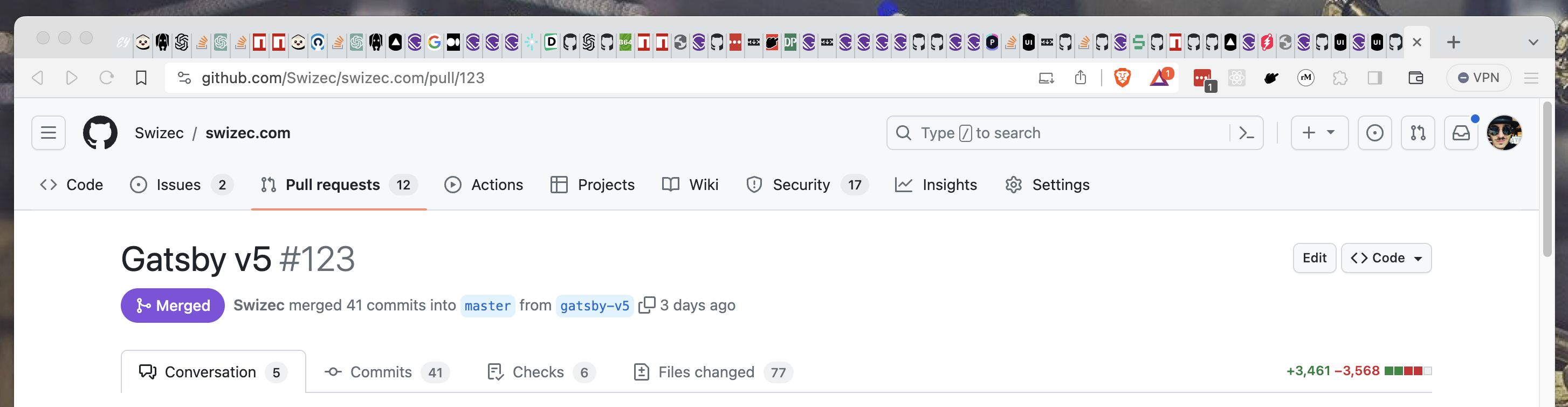Close the active GitHub tab
The height and width of the screenshot is (407, 1568).
click(x=1417, y=42)
